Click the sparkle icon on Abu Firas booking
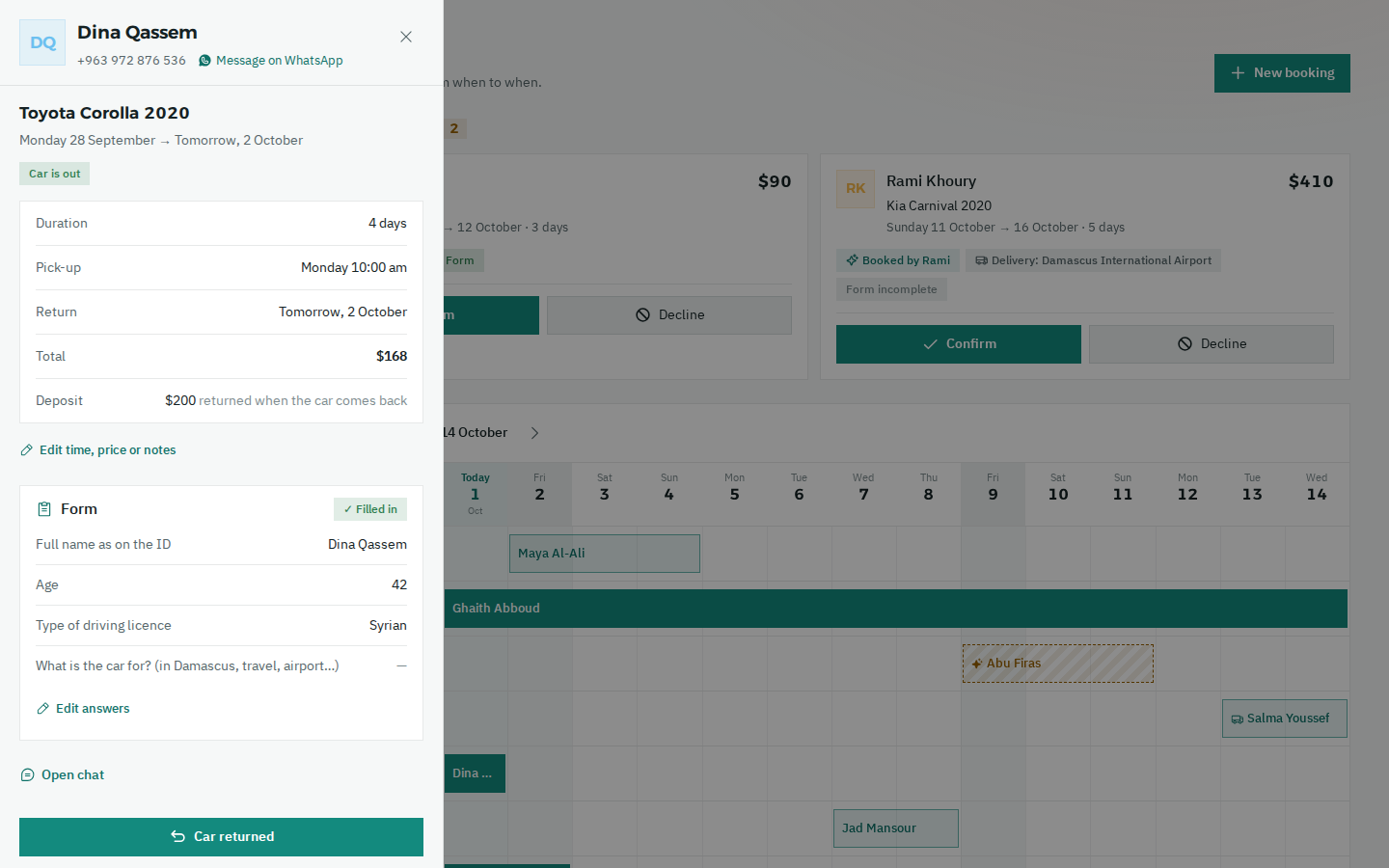 coord(977,664)
